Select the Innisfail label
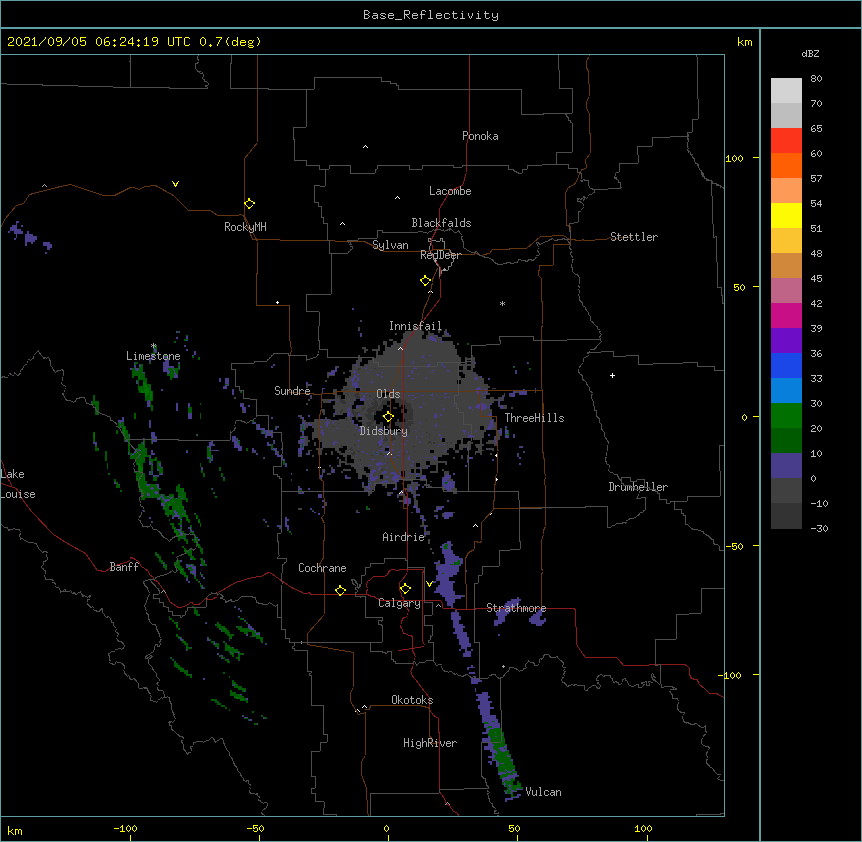The height and width of the screenshot is (842, 862). 415,326
